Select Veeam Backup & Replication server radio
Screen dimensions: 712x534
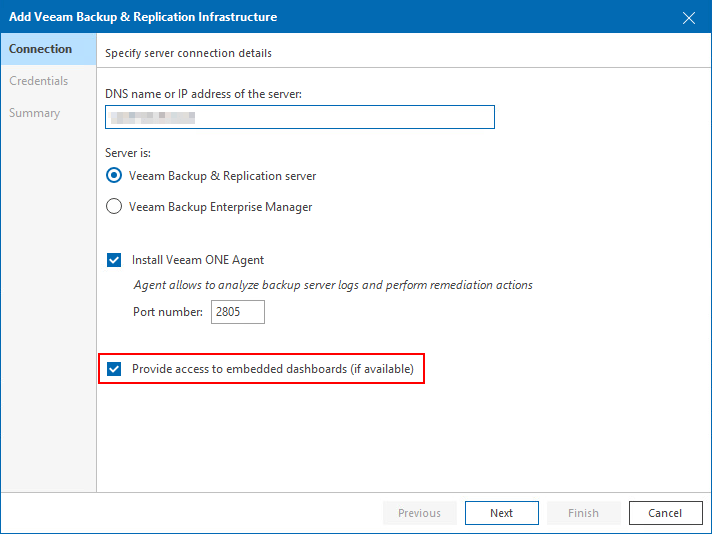(x=114, y=176)
